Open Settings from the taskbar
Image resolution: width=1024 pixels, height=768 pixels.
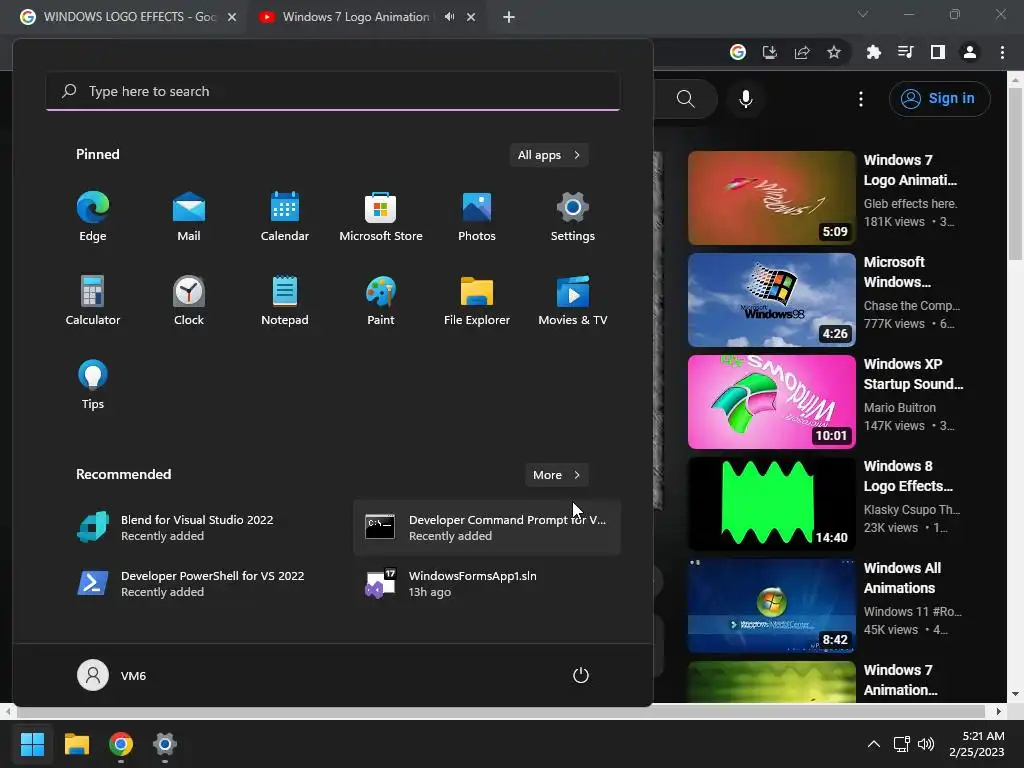[x=165, y=744]
